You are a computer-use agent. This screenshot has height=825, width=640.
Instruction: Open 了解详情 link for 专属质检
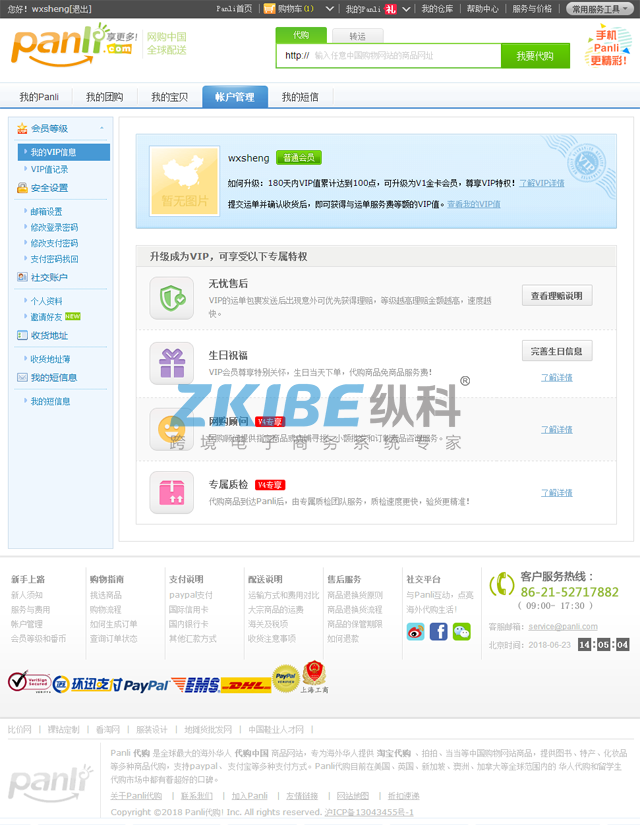tap(557, 493)
